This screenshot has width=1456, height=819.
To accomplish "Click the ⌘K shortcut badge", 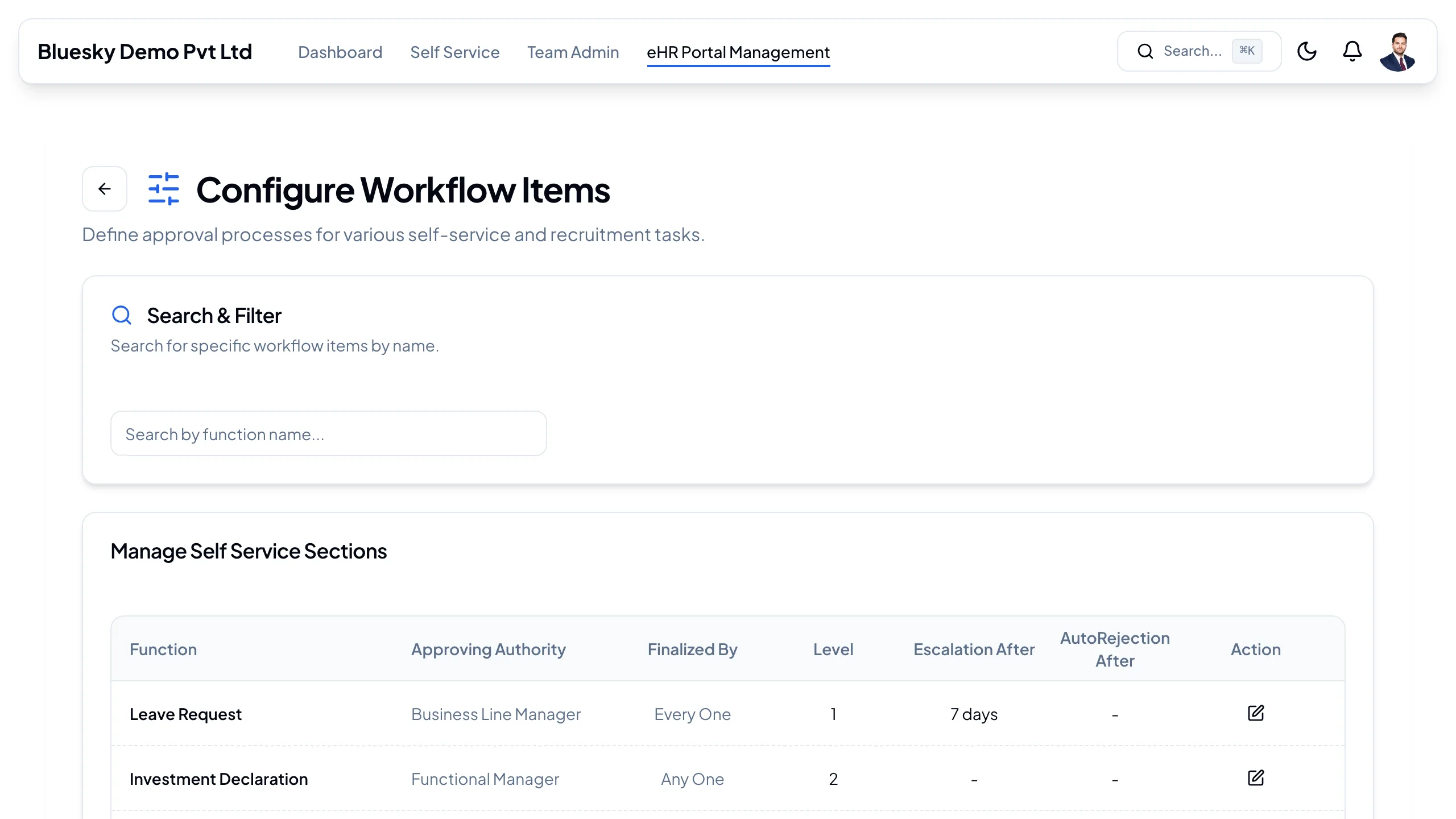I will pyautogui.click(x=1247, y=51).
